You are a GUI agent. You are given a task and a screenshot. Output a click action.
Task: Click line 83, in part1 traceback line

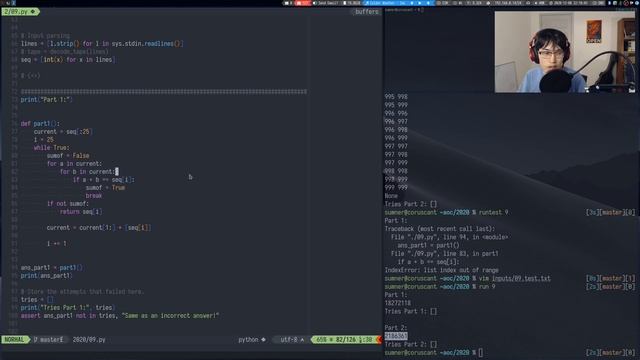[444, 254]
